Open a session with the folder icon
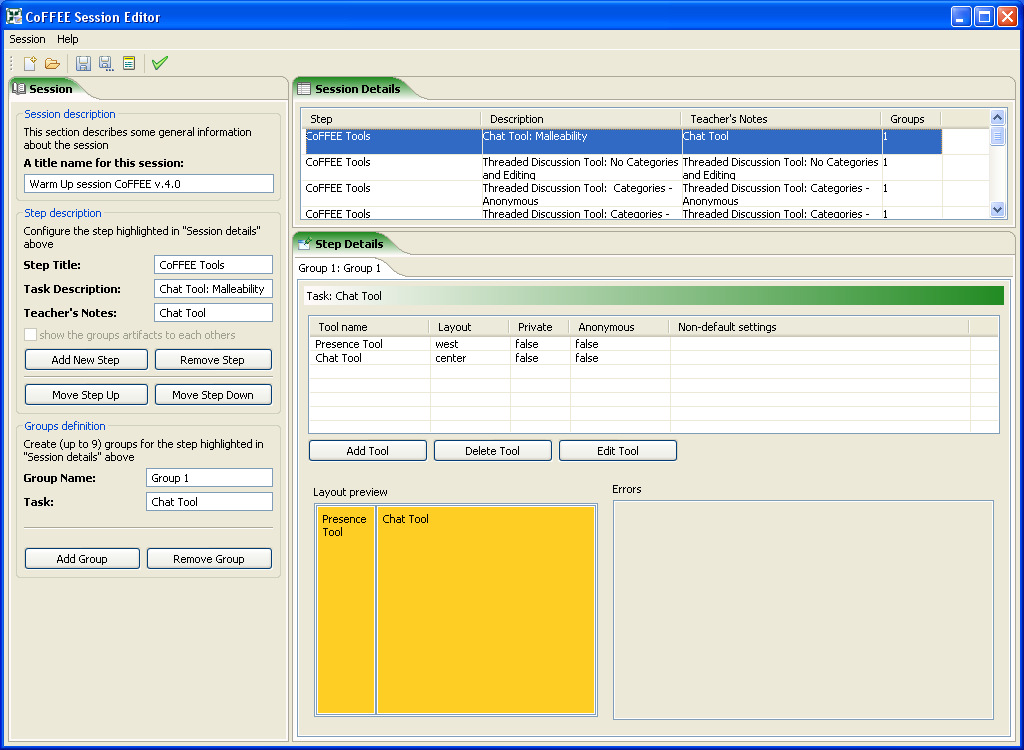The height and width of the screenshot is (750, 1024). (52, 63)
